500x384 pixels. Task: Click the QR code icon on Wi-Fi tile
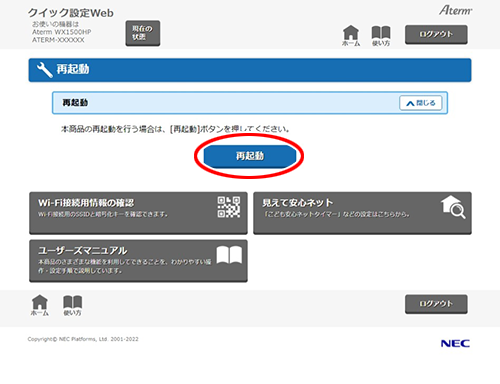click(229, 207)
